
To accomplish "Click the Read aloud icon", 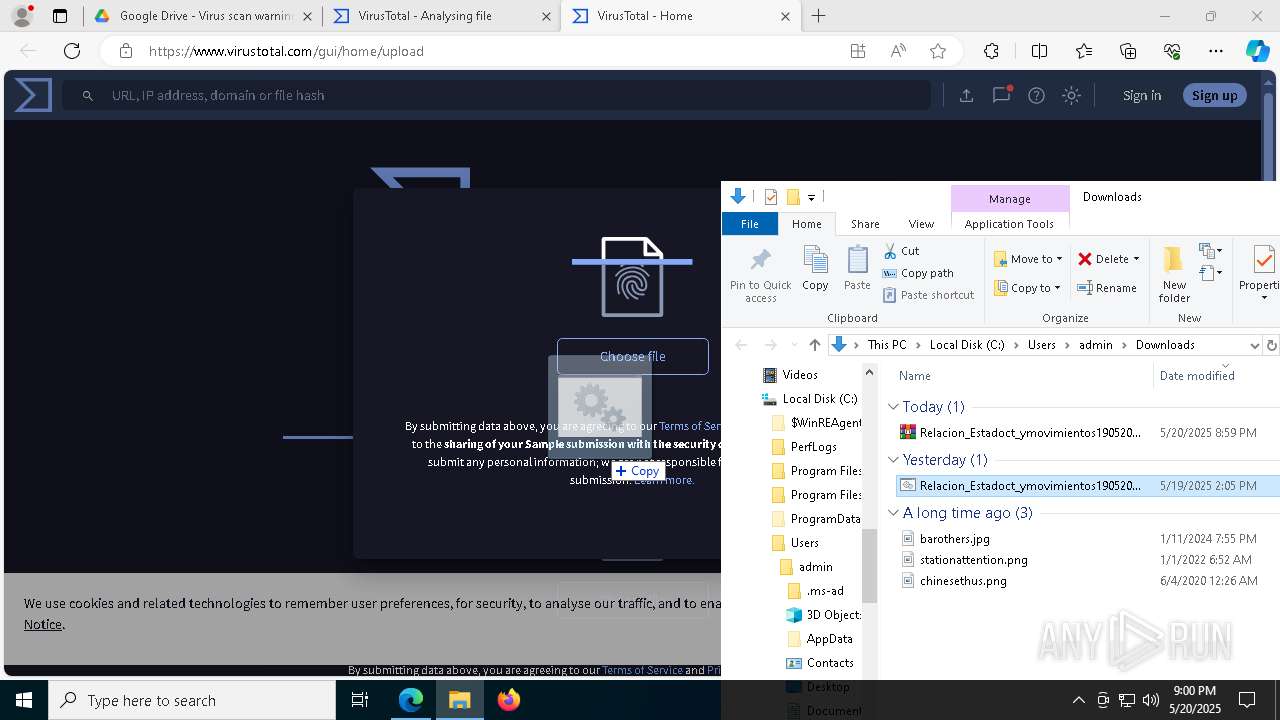I will coord(898,51).
